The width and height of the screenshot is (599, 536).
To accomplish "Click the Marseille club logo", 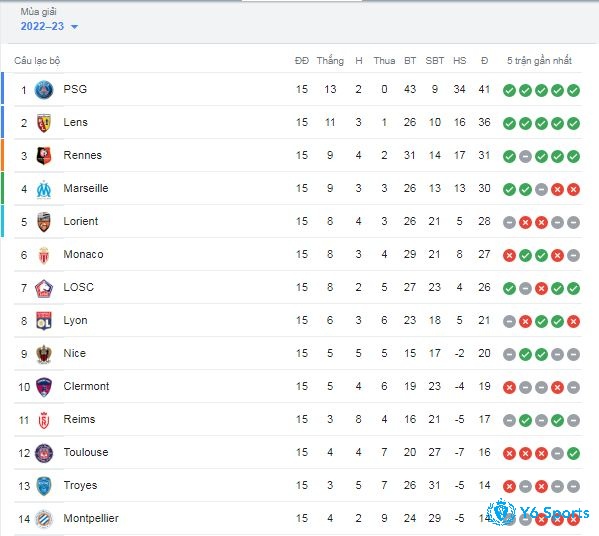I will click(44, 189).
